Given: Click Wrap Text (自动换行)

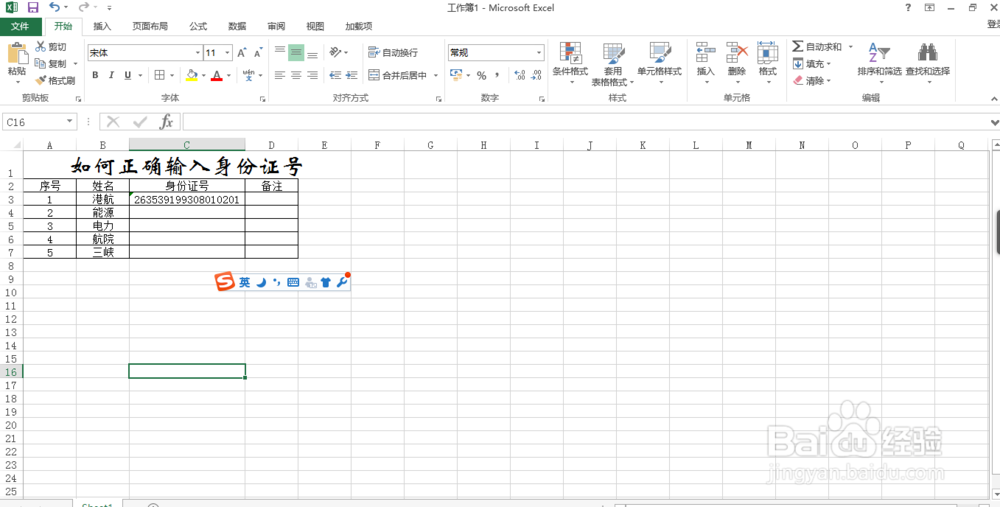Looking at the screenshot, I should click(393, 52).
